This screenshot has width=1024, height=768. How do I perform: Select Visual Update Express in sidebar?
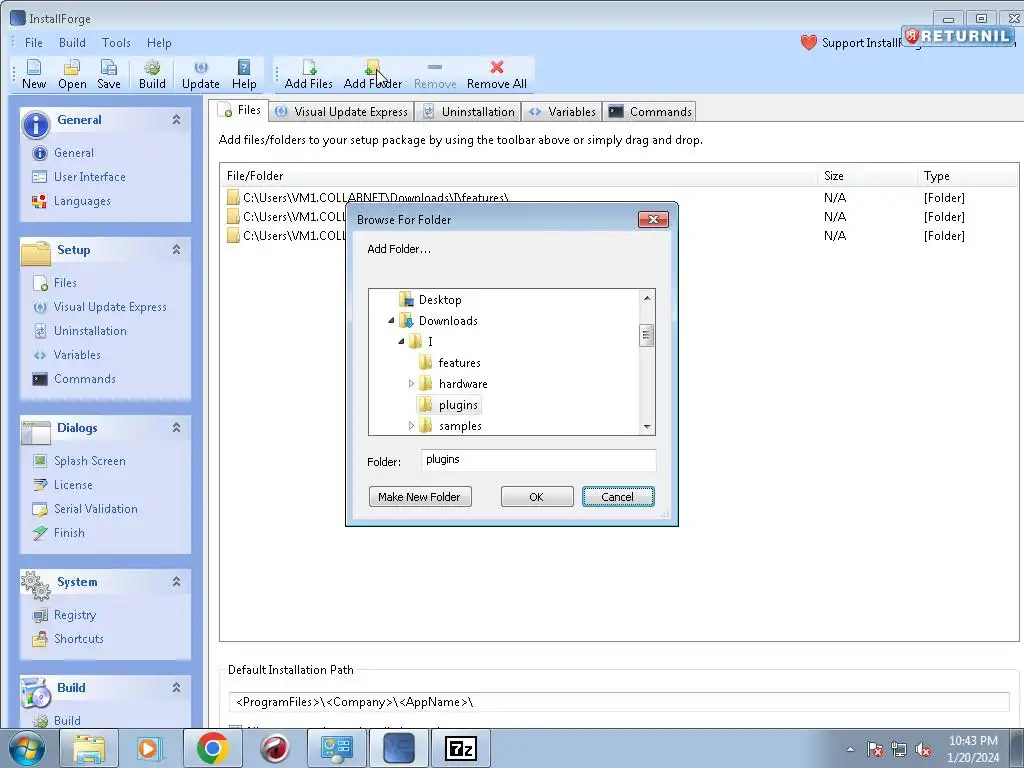tap(110, 307)
